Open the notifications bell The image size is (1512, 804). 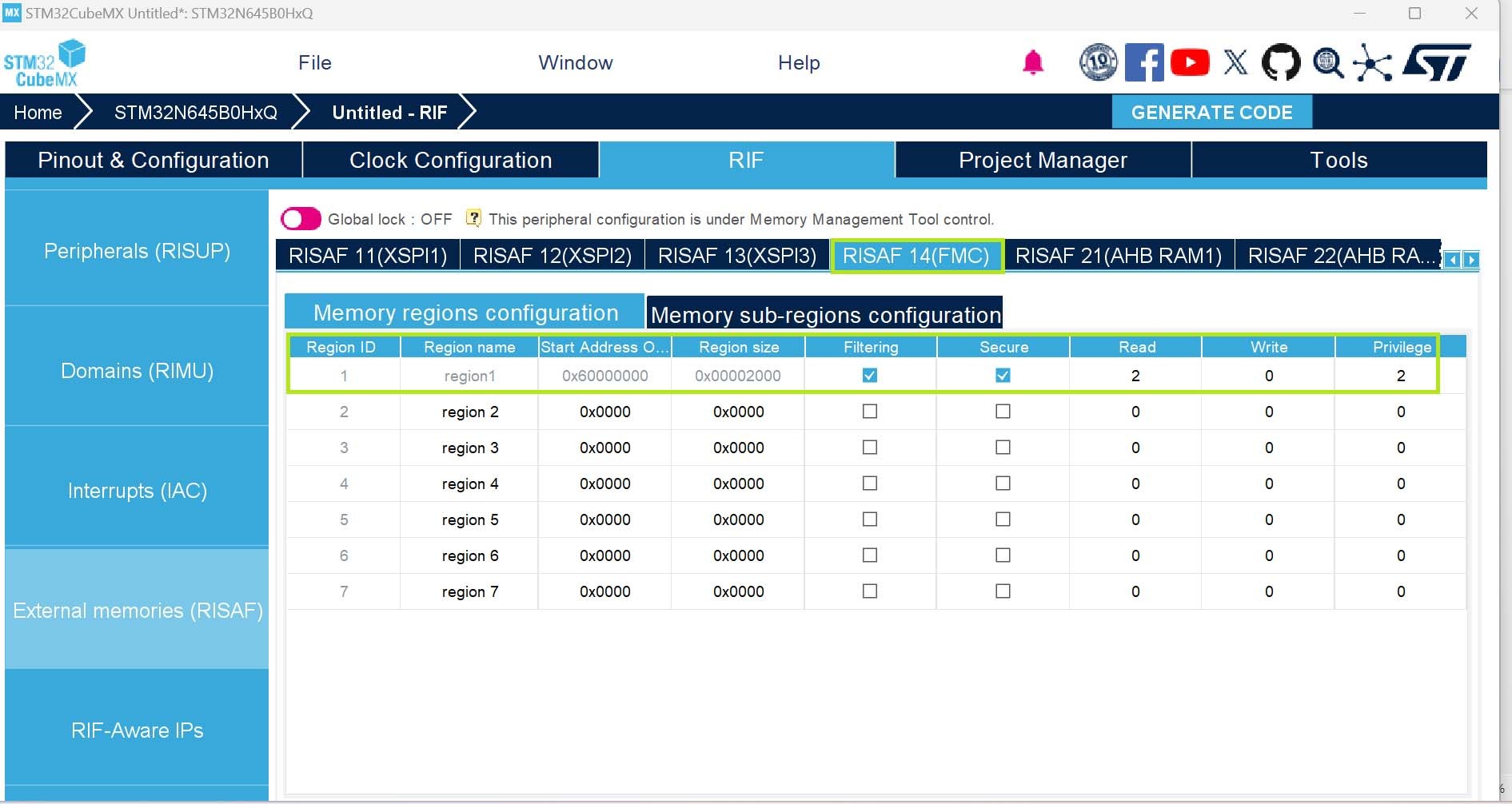pyautogui.click(x=1033, y=62)
